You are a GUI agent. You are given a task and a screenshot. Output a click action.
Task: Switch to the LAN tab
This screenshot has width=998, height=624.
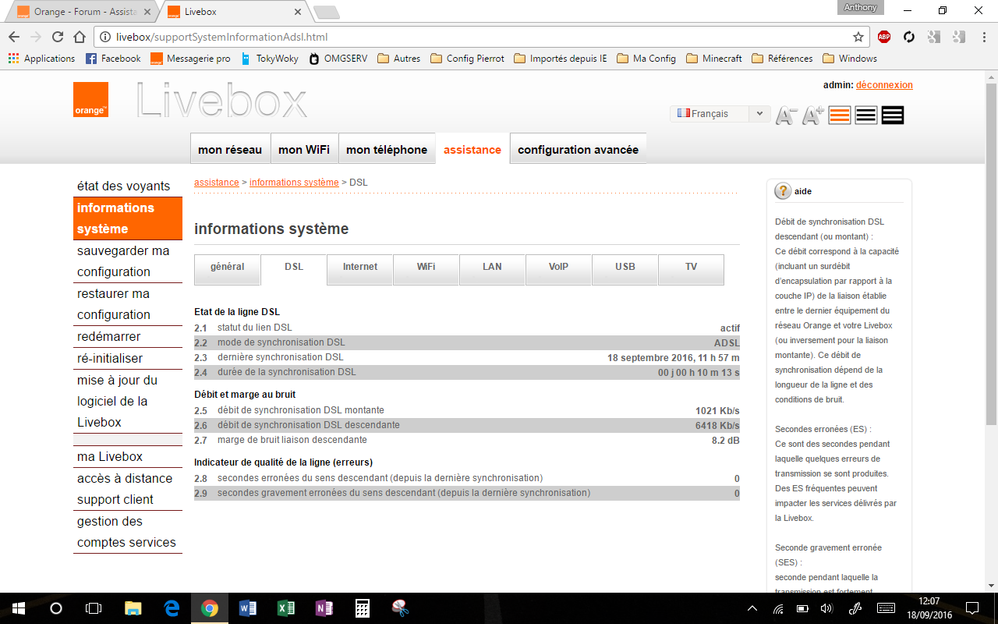[492, 269]
